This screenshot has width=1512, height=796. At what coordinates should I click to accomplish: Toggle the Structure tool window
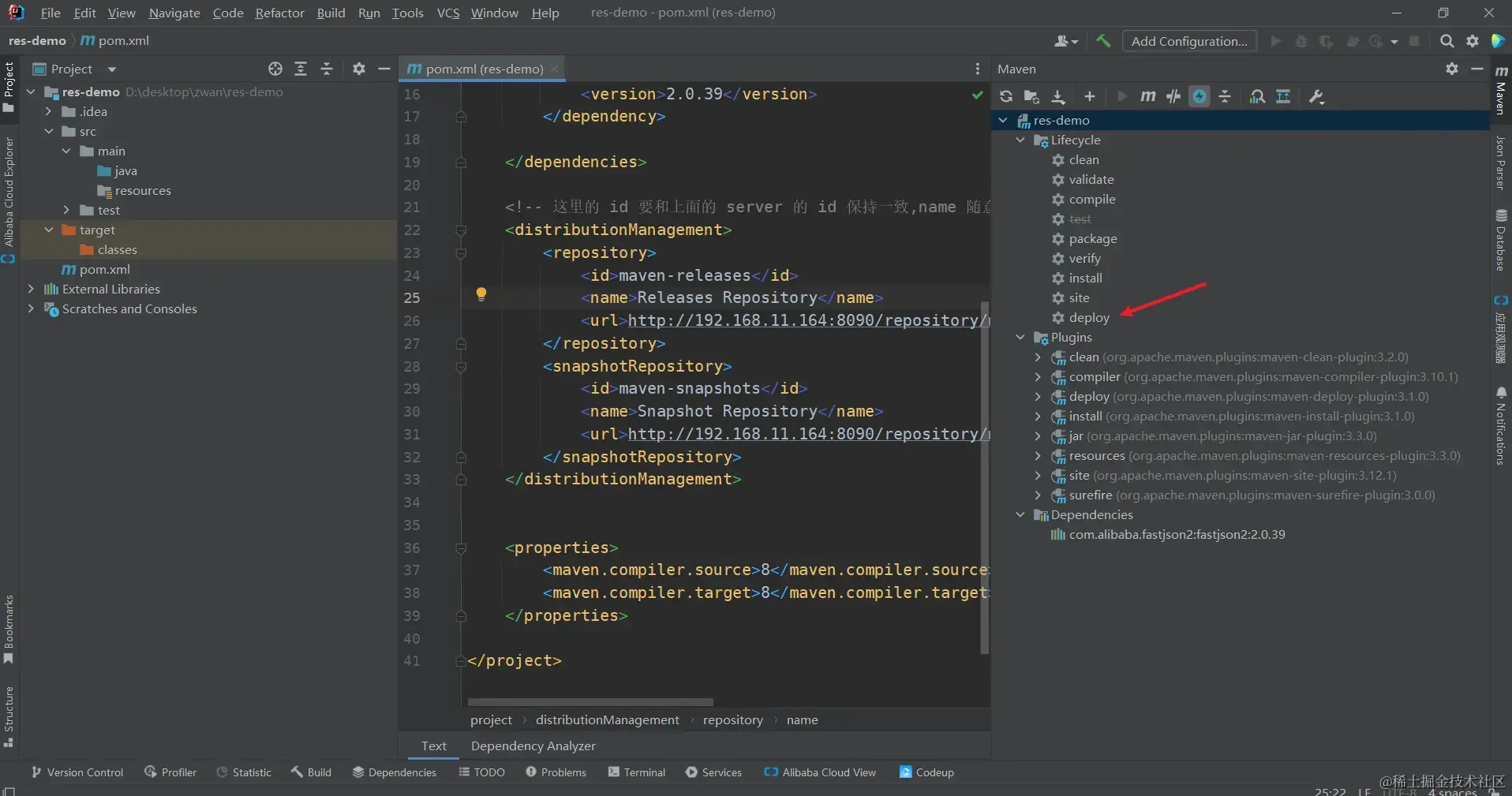coord(9,716)
